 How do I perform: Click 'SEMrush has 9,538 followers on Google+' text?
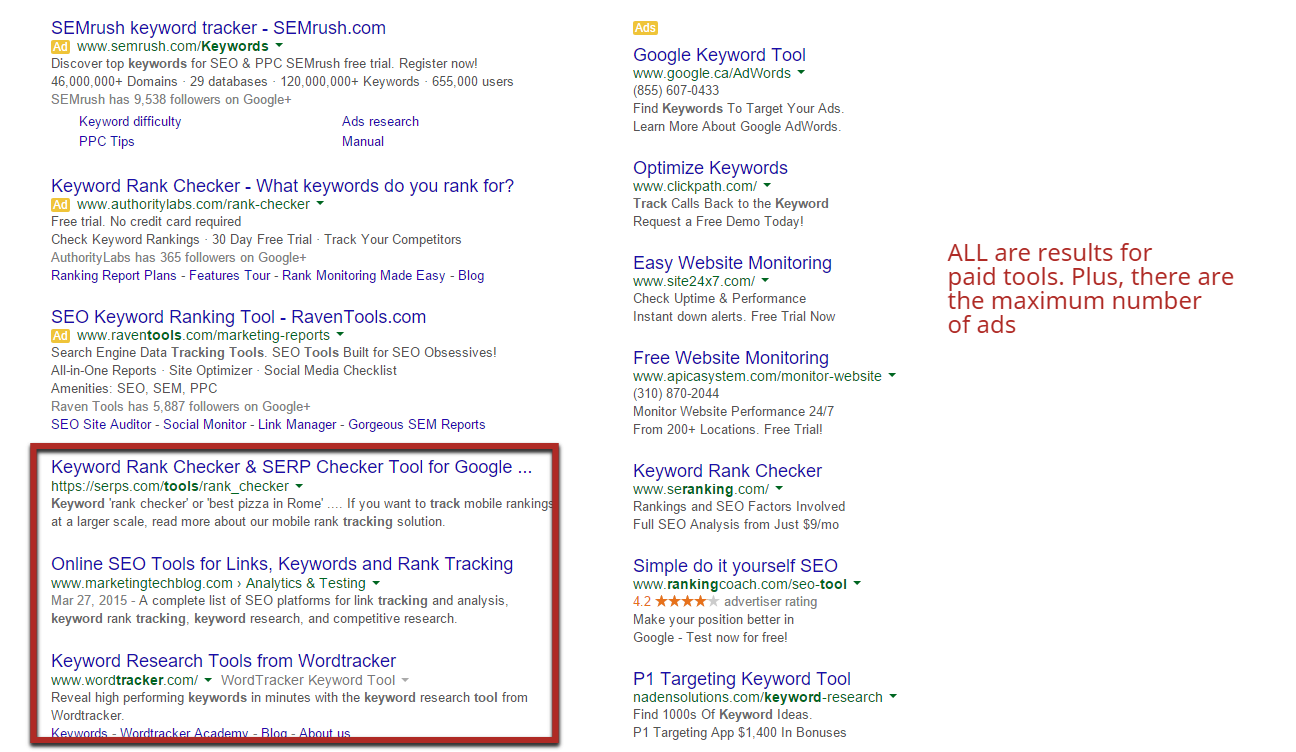pos(171,99)
